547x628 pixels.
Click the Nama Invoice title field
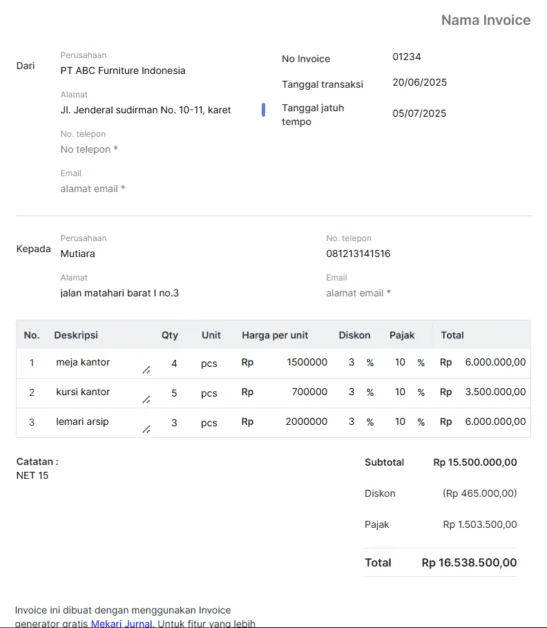click(486, 20)
